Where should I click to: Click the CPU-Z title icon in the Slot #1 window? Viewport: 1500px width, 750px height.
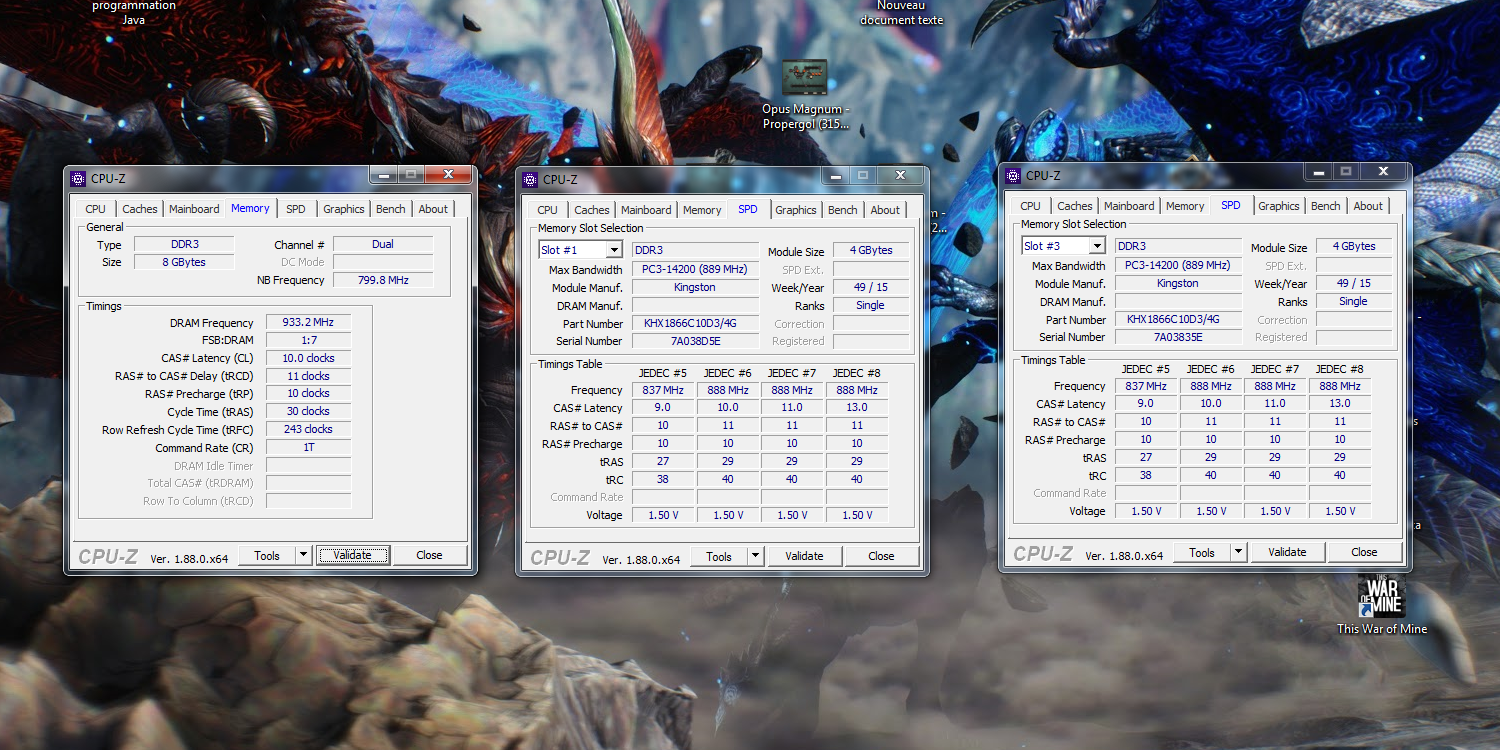click(530, 180)
